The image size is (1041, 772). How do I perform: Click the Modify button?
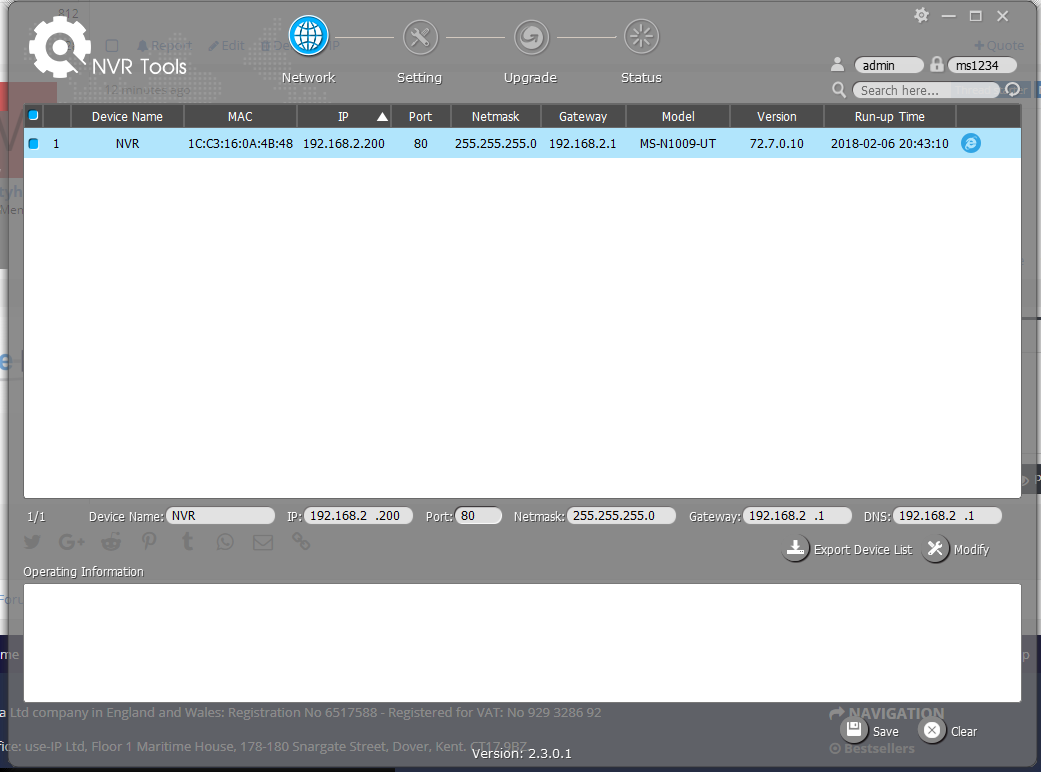click(956, 549)
